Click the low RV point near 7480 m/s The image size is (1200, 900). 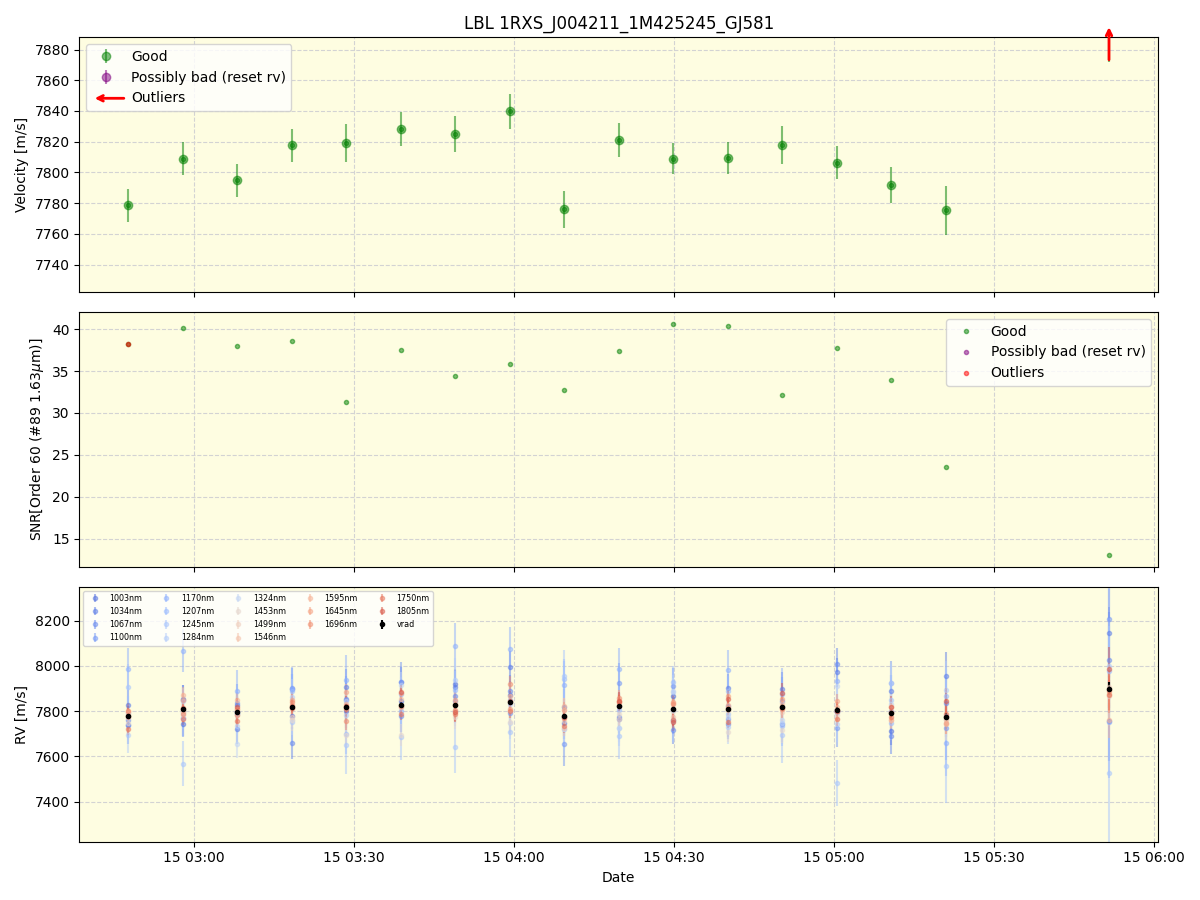pos(837,783)
